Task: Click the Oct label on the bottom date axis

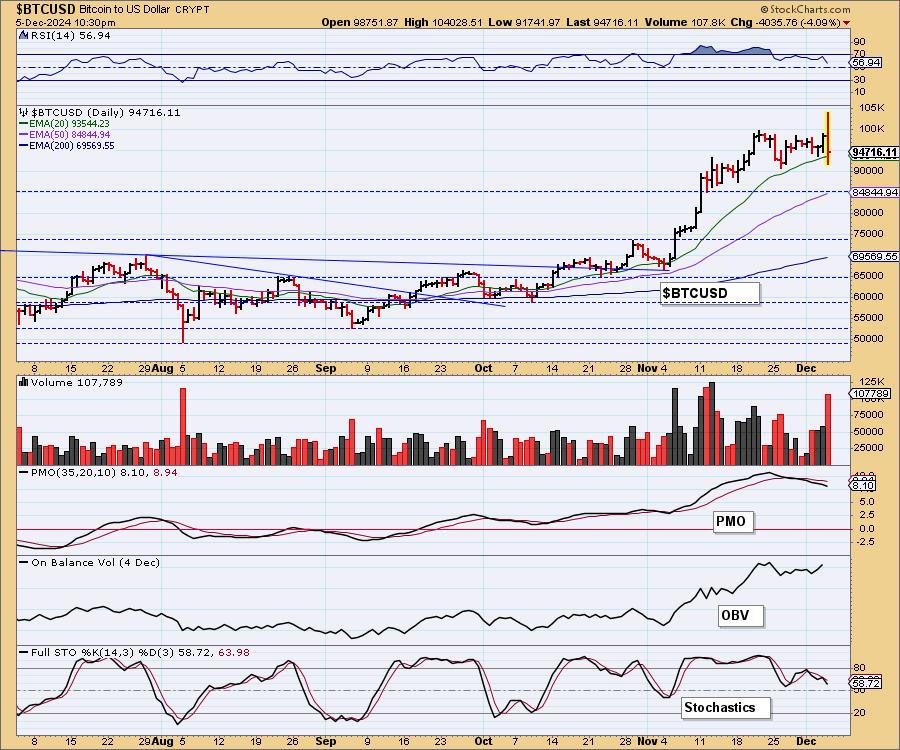Action: tap(484, 741)
